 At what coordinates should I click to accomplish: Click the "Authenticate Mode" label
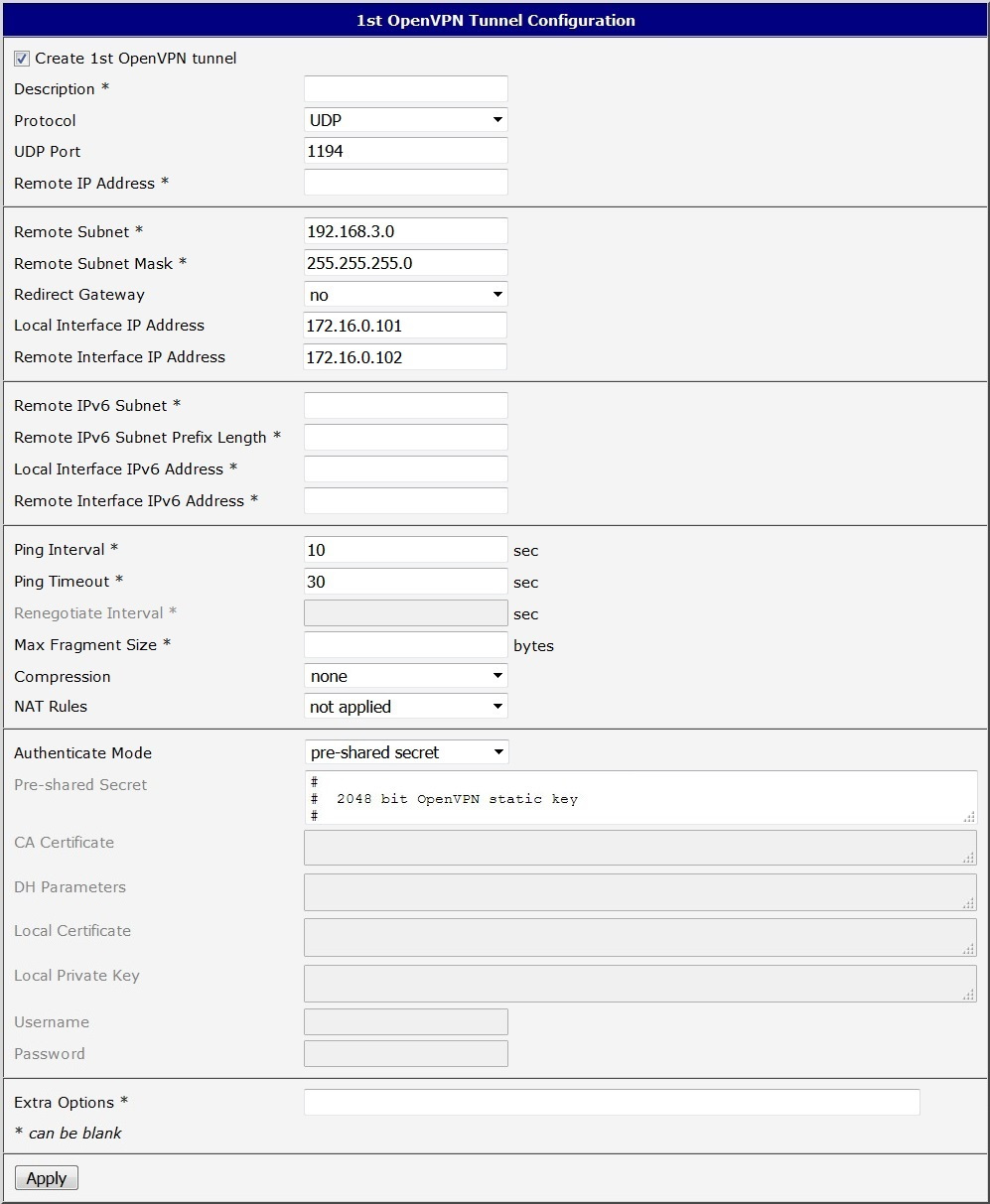point(83,753)
